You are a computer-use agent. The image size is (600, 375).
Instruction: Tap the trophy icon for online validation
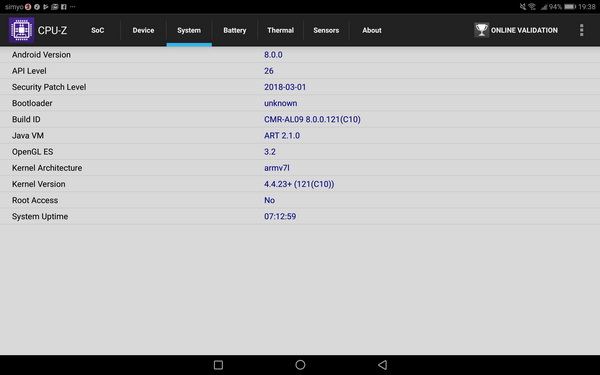pyautogui.click(x=481, y=30)
